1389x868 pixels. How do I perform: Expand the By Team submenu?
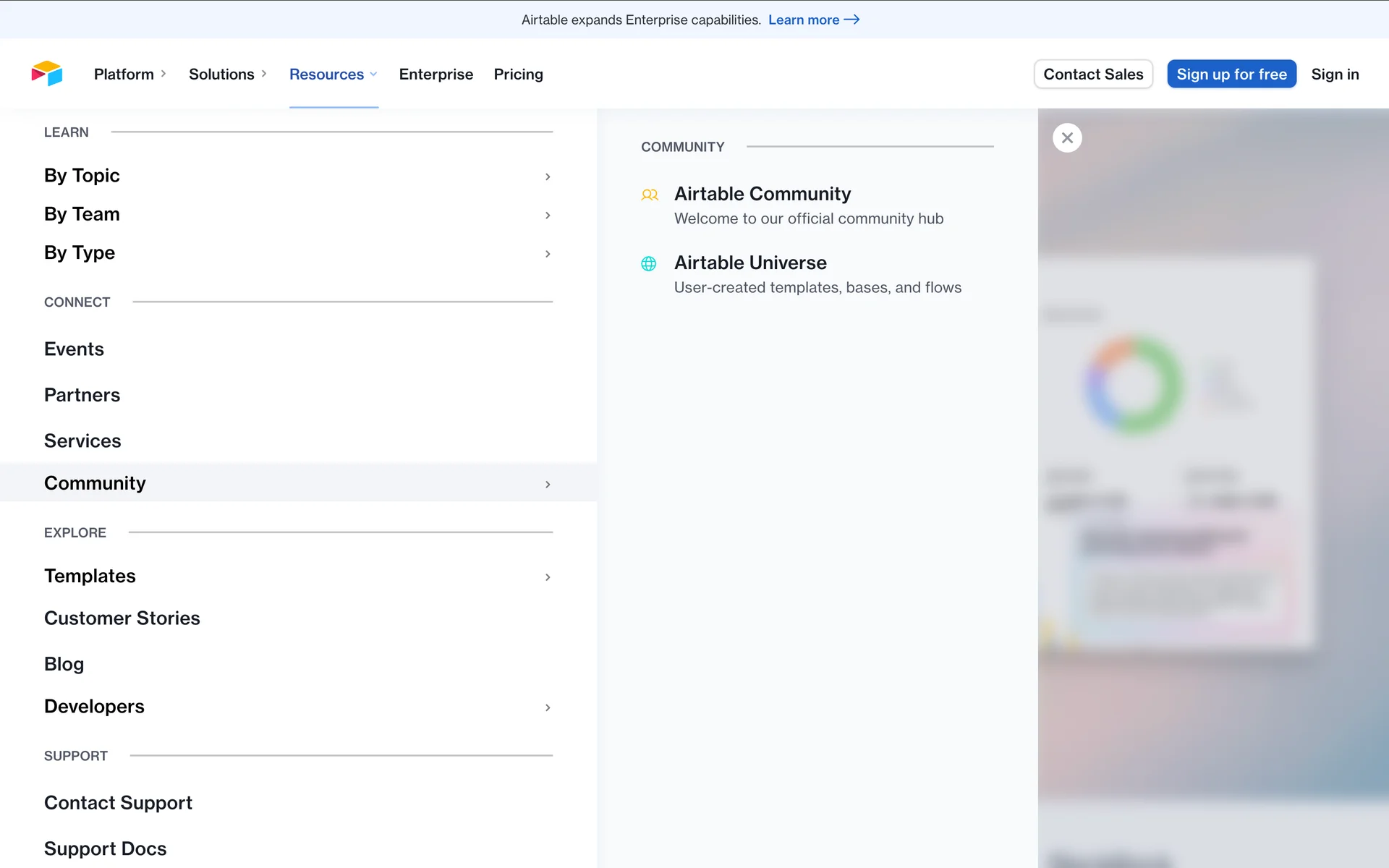click(x=548, y=215)
